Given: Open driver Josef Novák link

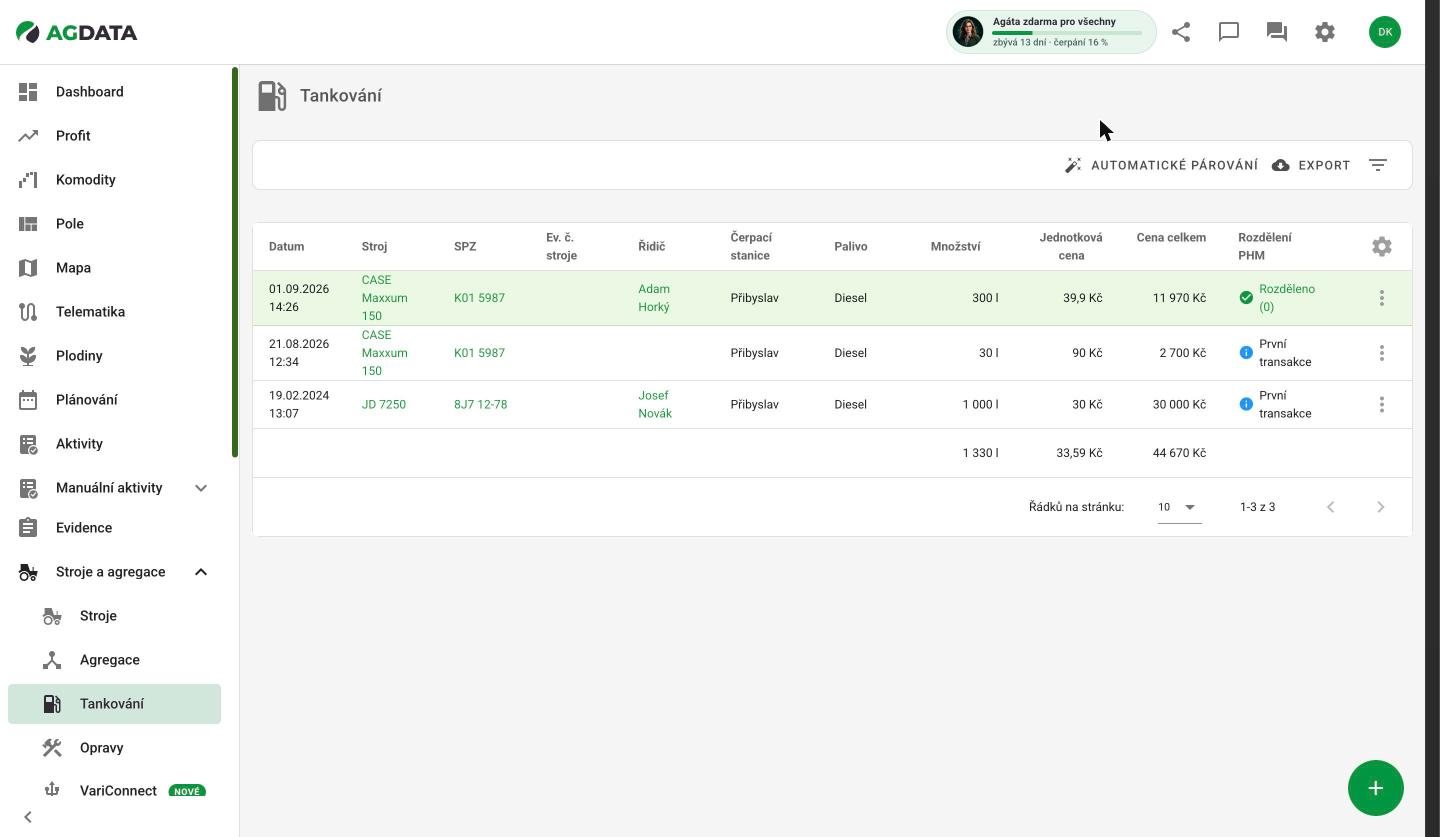Looking at the screenshot, I should click(655, 404).
